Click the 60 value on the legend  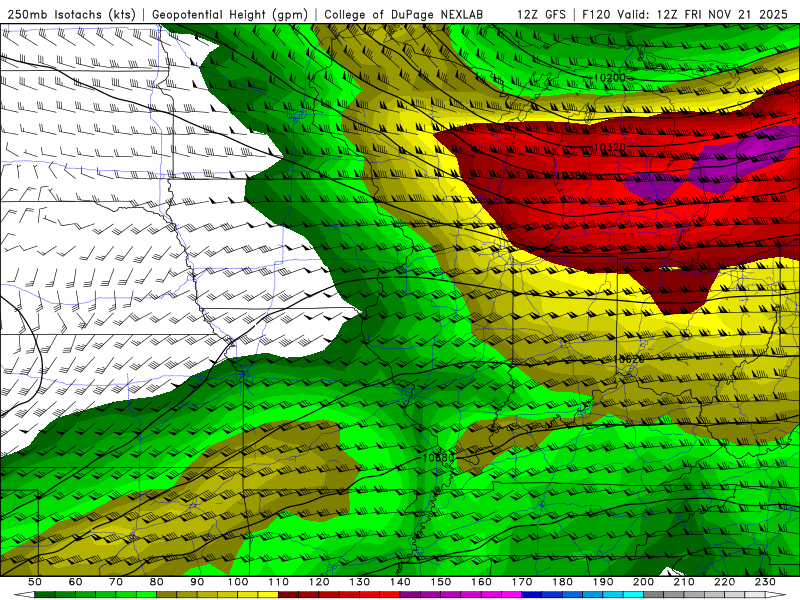pyautogui.click(x=75, y=582)
